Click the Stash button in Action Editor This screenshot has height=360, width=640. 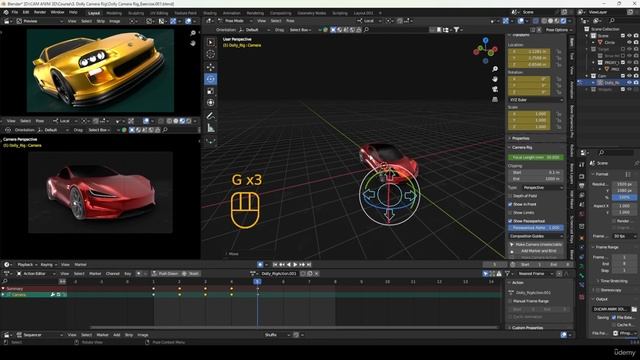pos(191,273)
